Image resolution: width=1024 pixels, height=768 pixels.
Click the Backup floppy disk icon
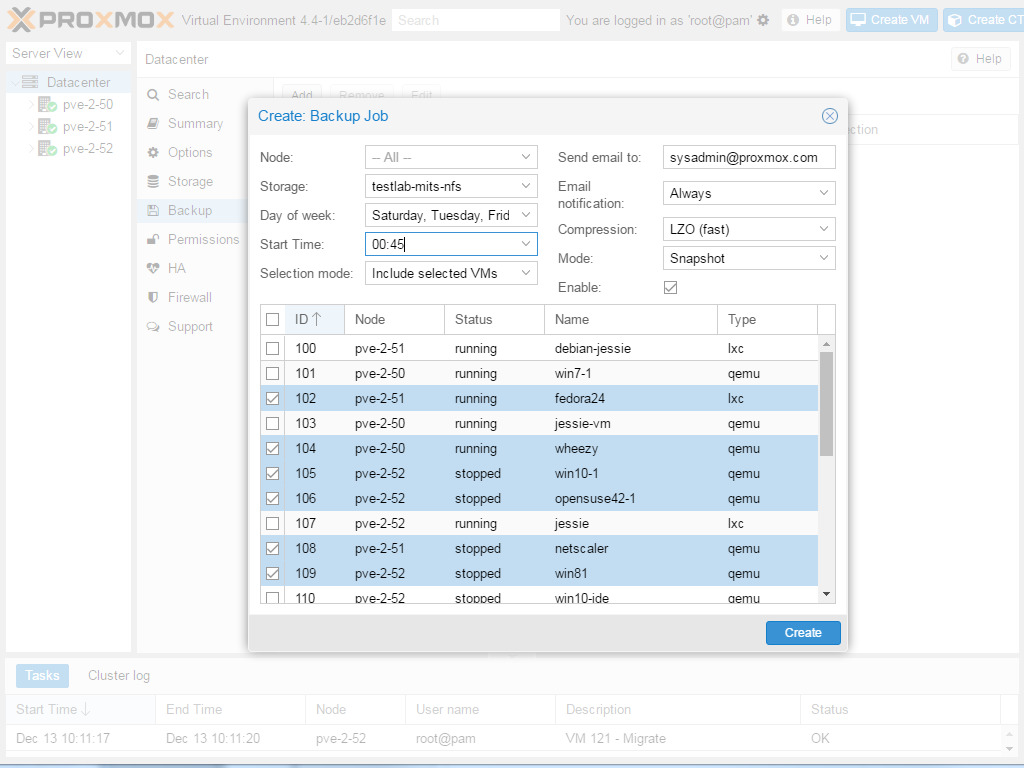(153, 210)
